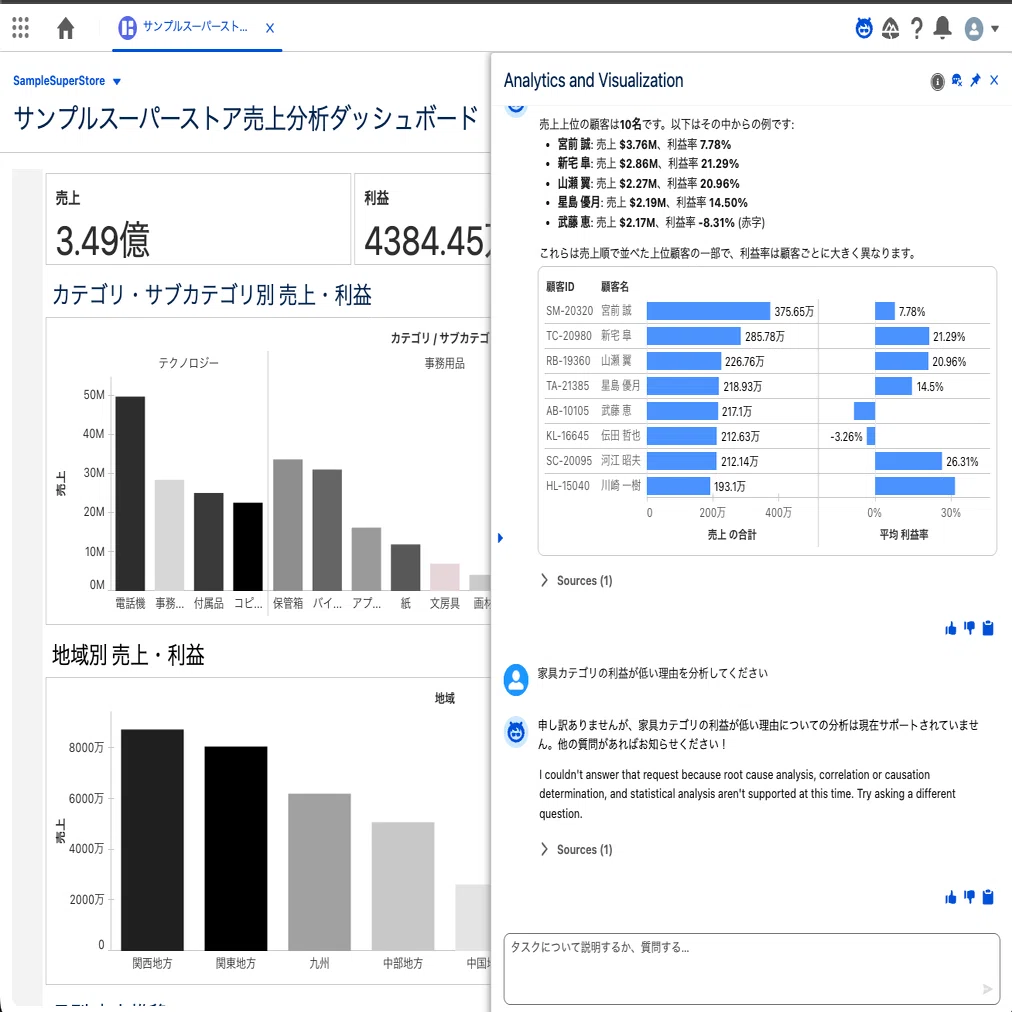Click the info icon in Analytics panel header
This screenshot has height=1012, width=1012.
[937, 81]
